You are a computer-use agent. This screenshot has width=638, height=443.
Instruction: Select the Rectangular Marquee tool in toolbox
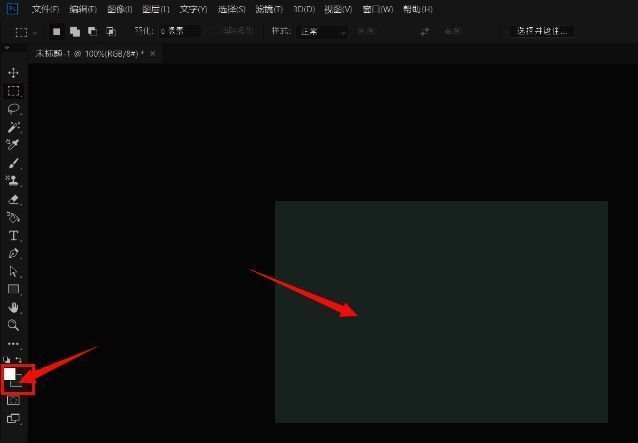coord(13,91)
